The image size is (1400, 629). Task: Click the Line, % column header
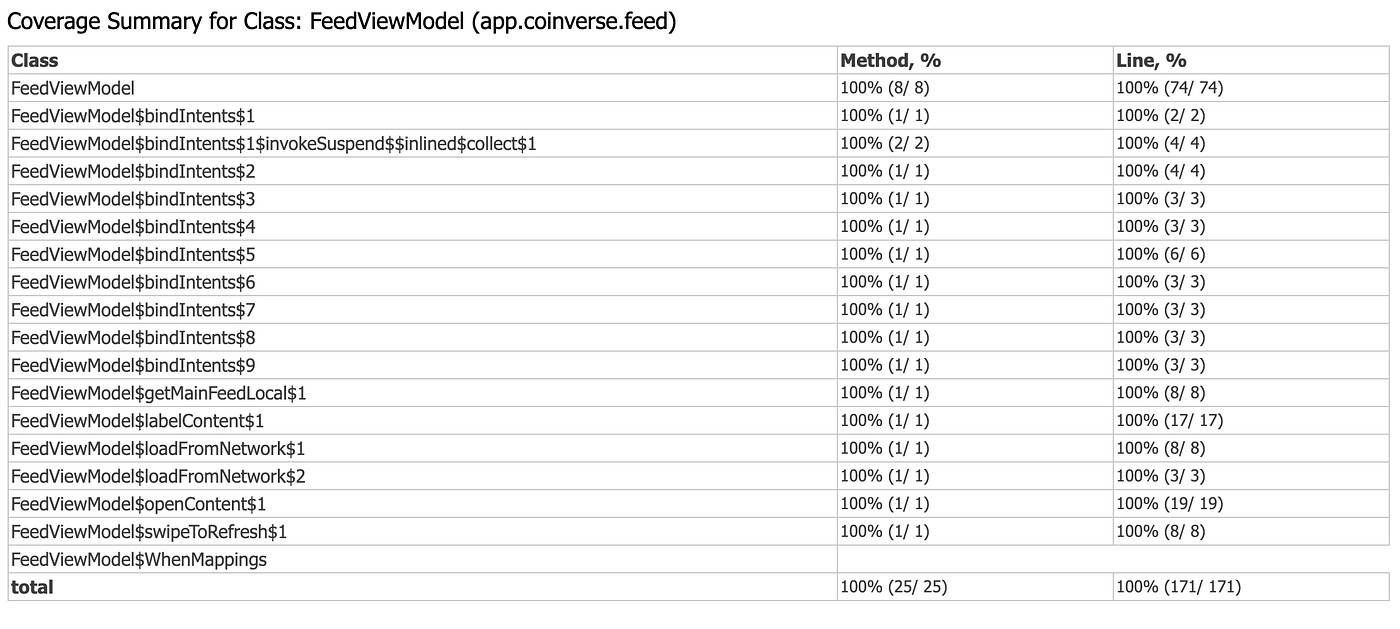point(1151,60)
